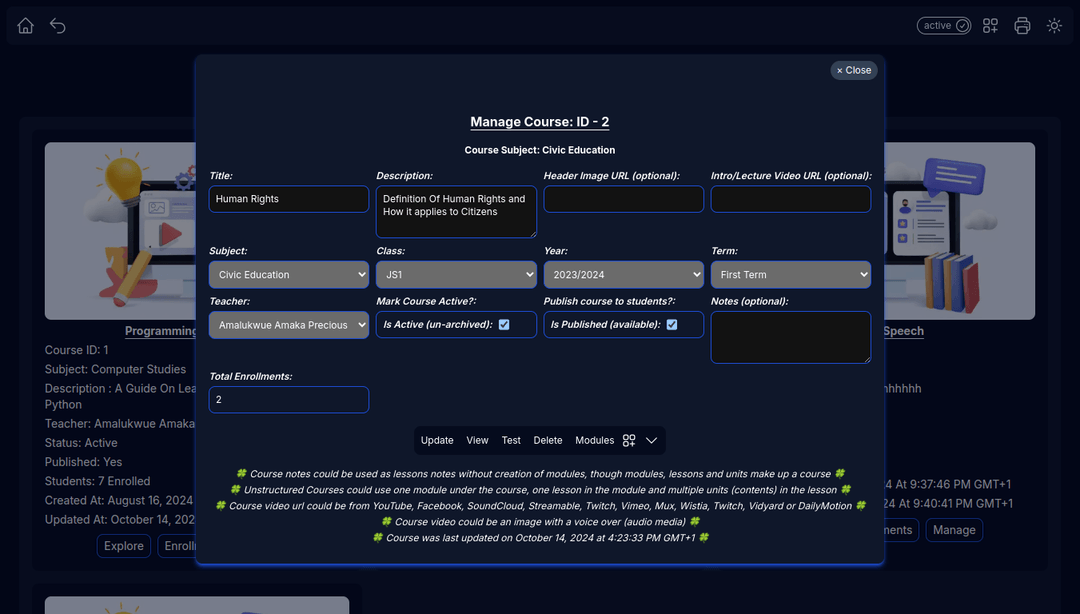Uncheck the Is Active (un-archived) checkbox

[504, 325]
